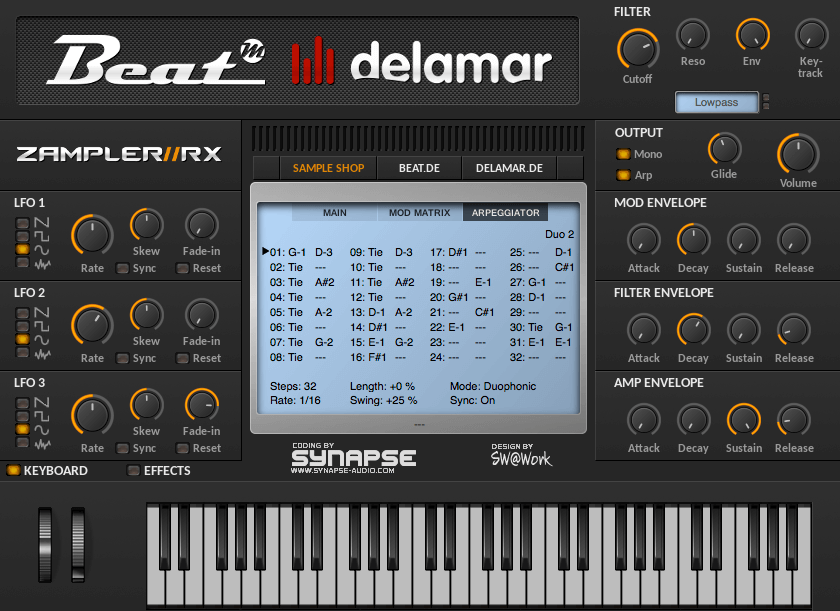
Task: Change the Length: +0 % value
Action: (382, 386)
